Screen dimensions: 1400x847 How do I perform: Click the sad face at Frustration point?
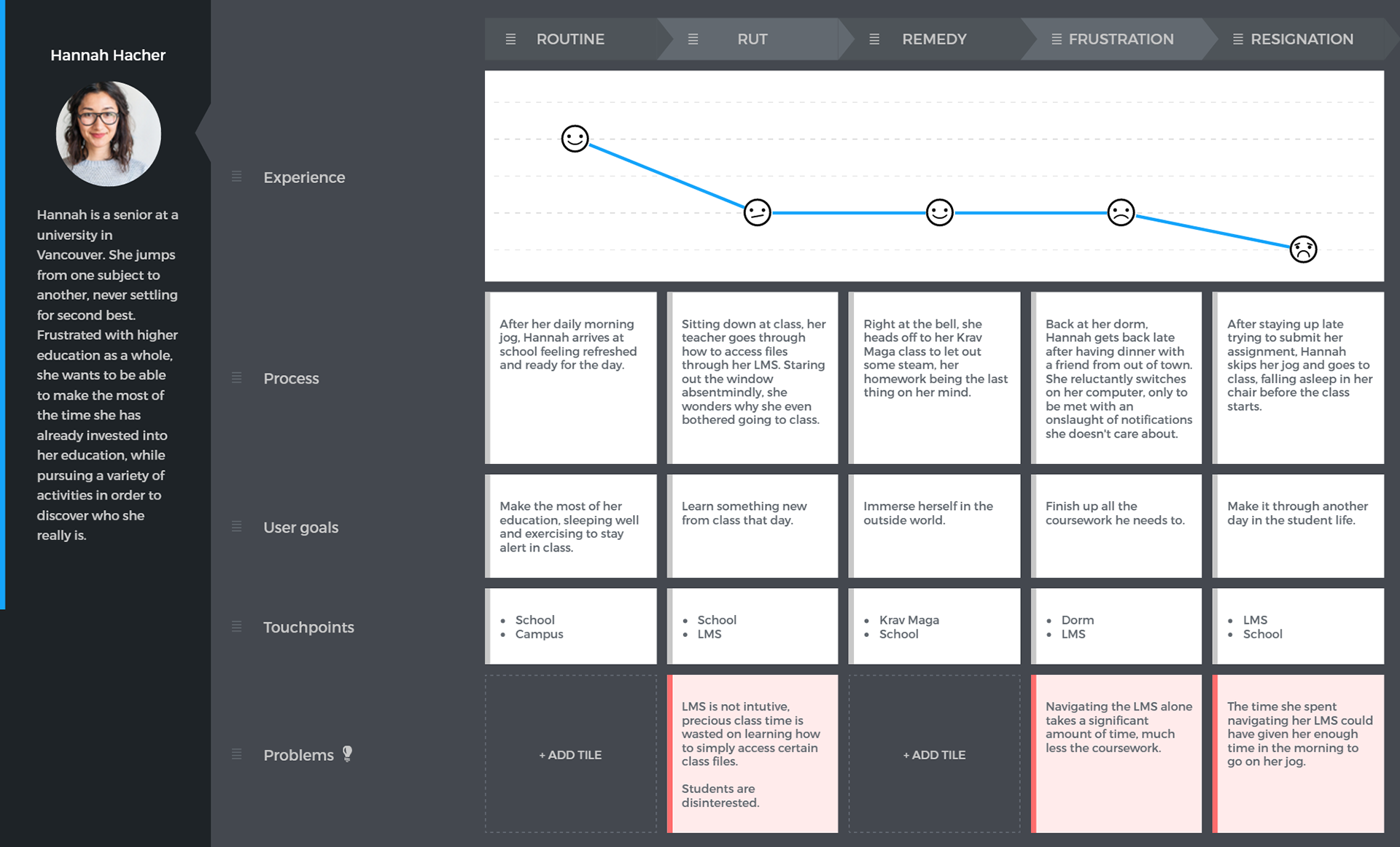(x=1121, y=212)
